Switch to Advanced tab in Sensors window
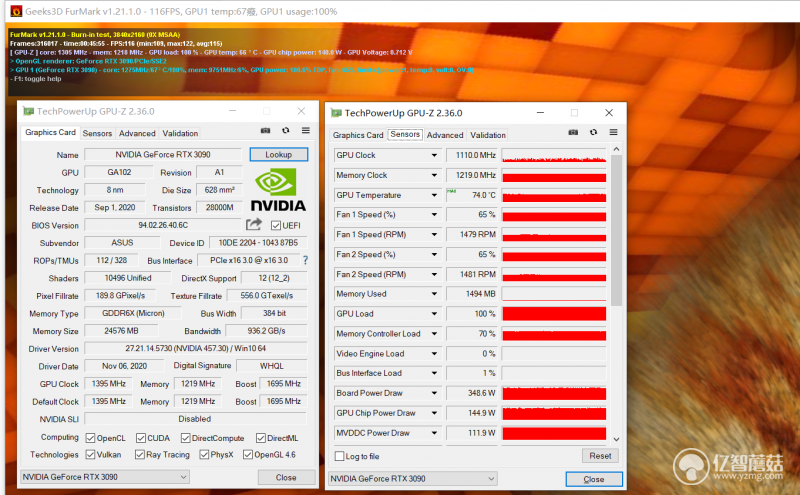This screenshot has height=495, width=800. 445,135
